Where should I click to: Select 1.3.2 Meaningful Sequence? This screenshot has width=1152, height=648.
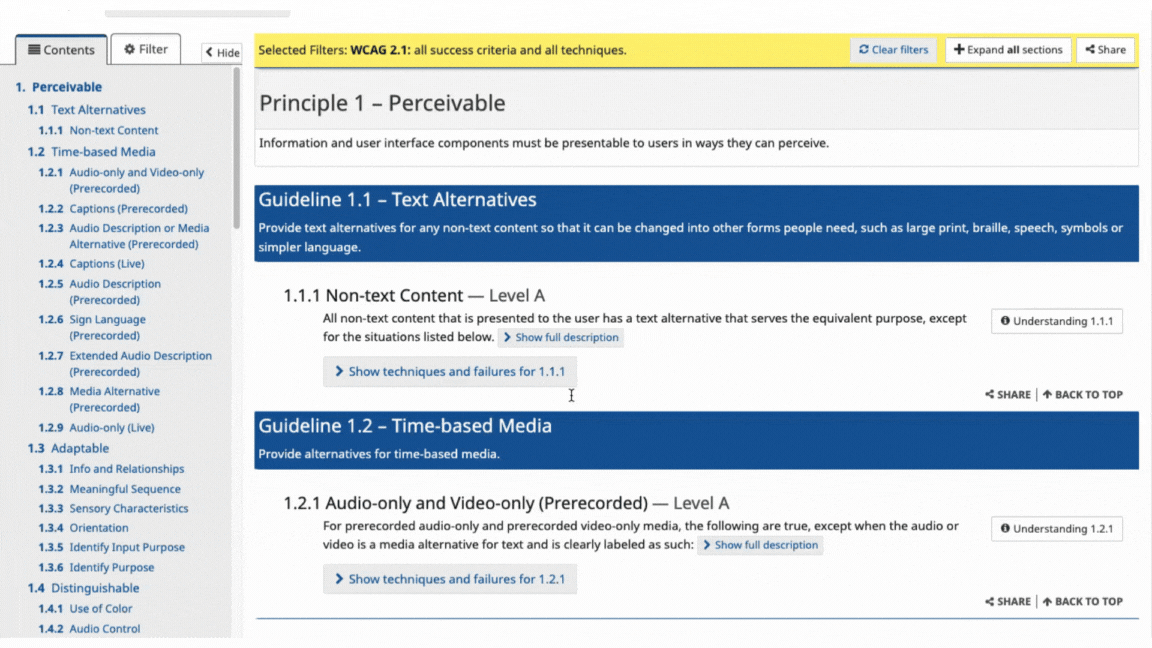point(109,489)
